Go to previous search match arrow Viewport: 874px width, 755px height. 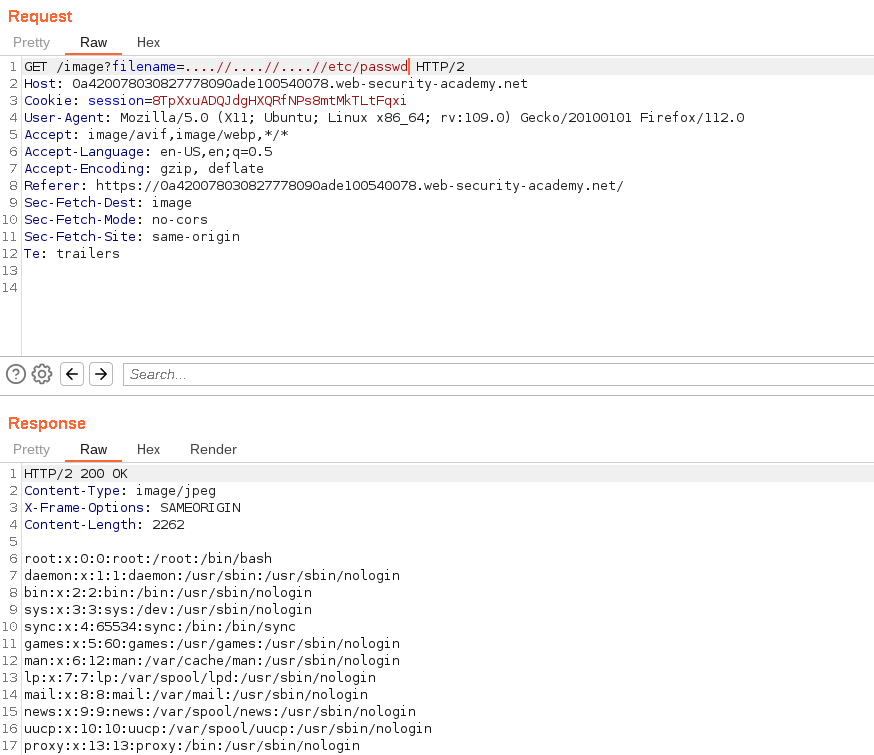click(72, 374)
